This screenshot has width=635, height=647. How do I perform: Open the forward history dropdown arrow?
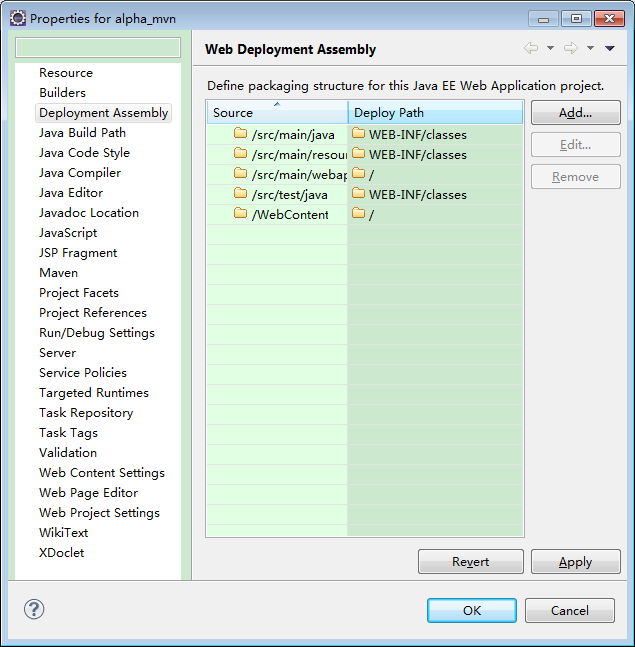590,48
